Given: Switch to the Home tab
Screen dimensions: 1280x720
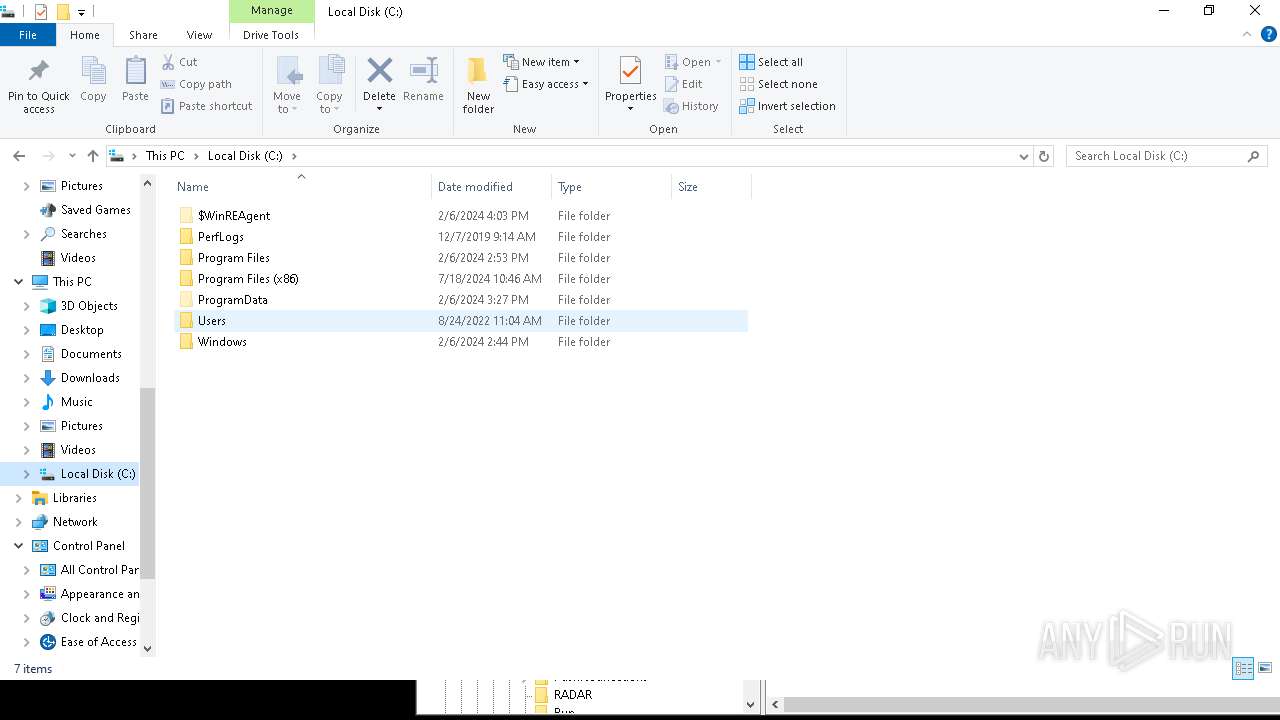Looking at the screenshot, I should click(x=85, y=35).
